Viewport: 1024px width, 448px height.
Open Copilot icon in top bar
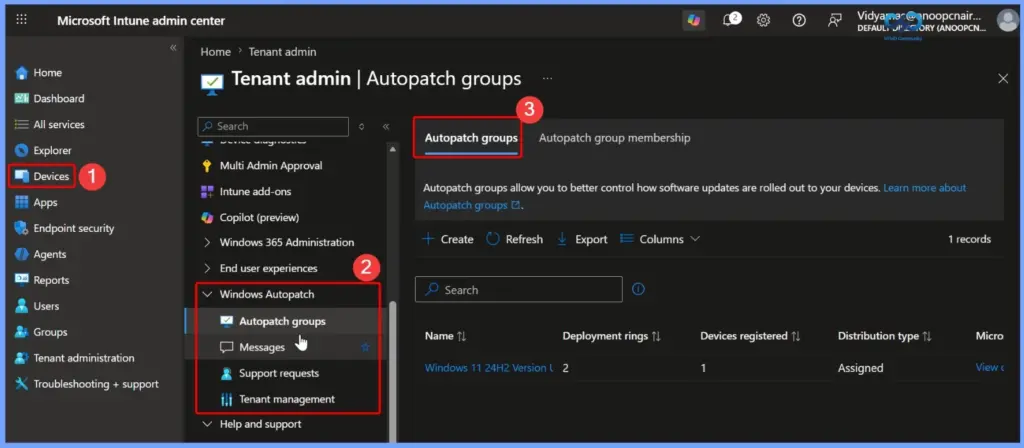coord(694,20)
